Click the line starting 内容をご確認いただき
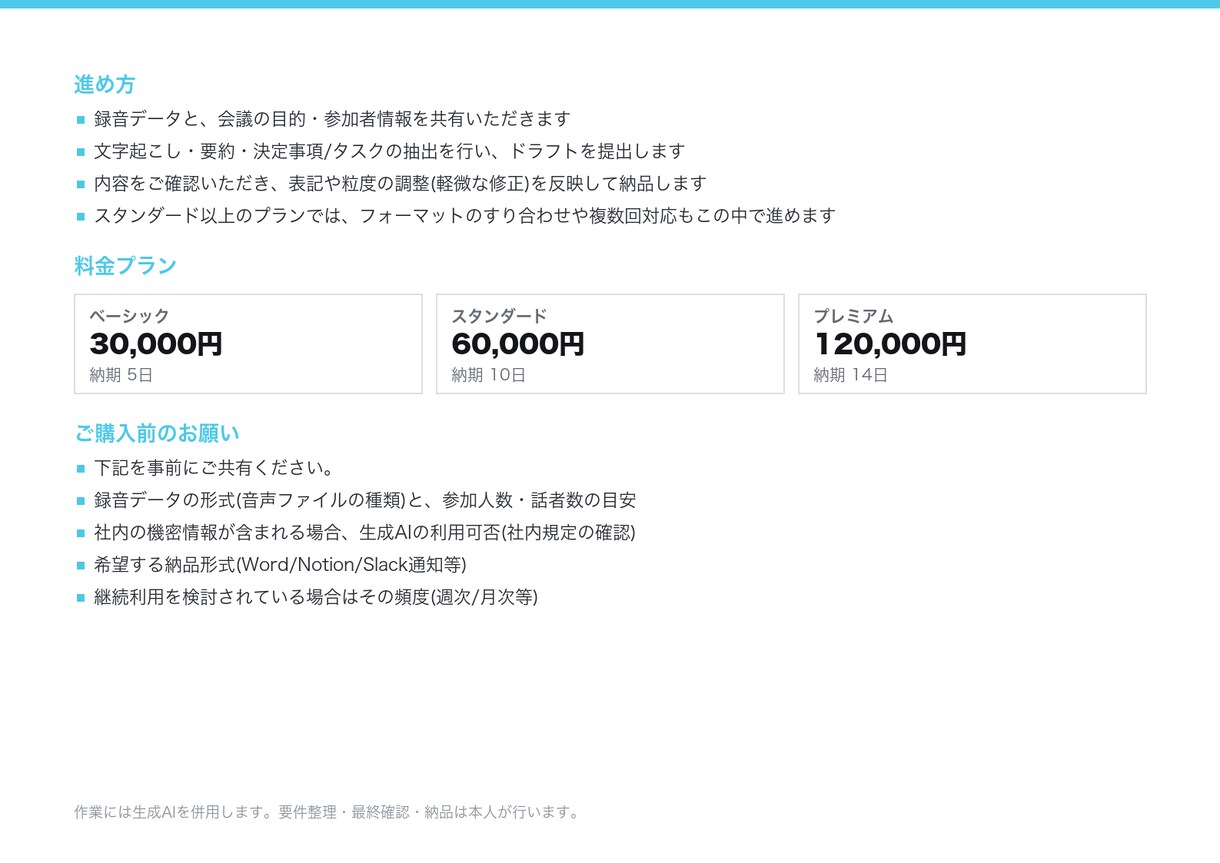 coord(400,183)
